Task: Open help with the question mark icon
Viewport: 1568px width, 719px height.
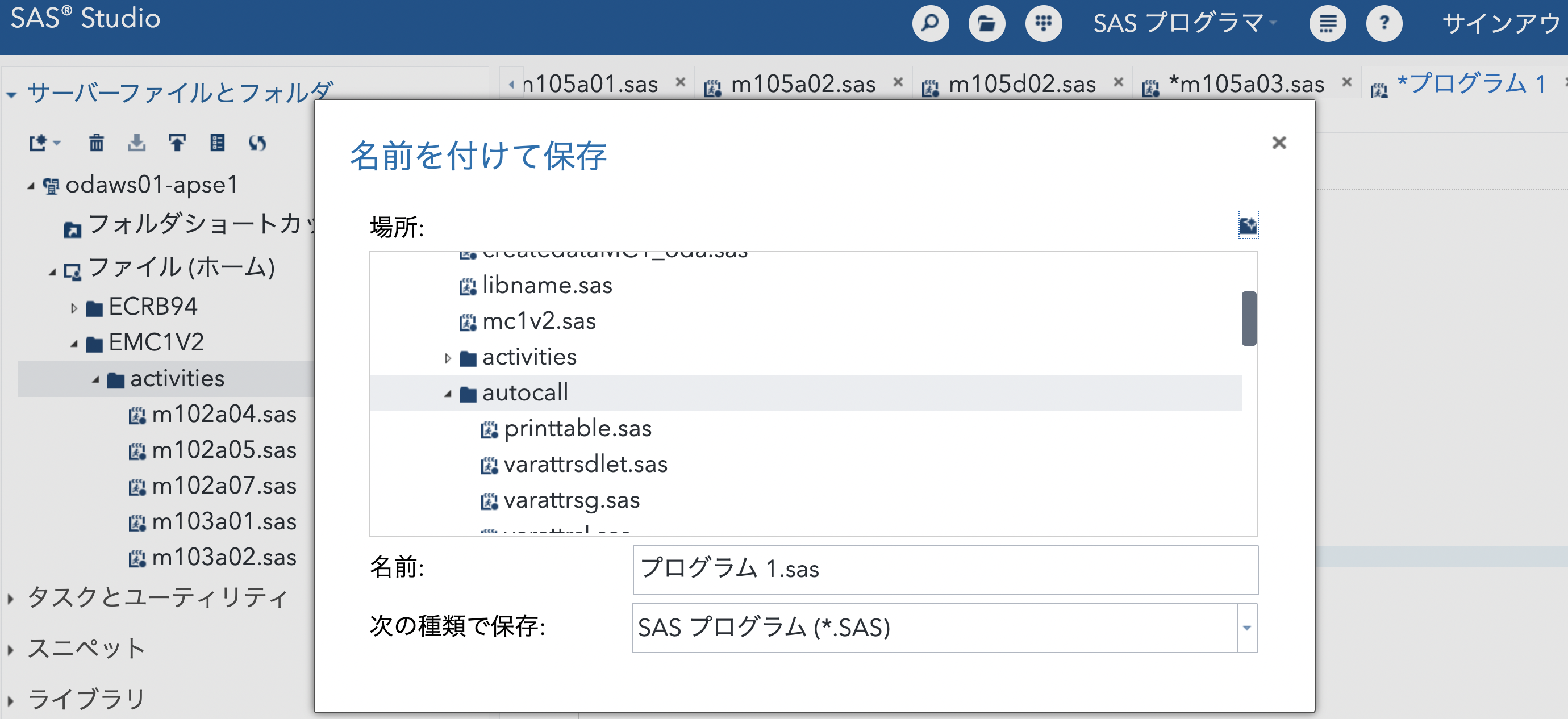Action: 1384,24
